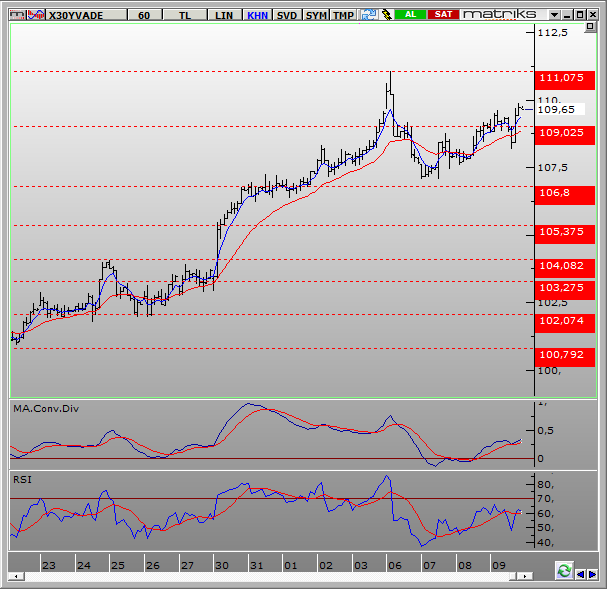This screenshot has width=607, height=589.
Task: Click the blue refresh arrows icon
Action: click(368, 15)
